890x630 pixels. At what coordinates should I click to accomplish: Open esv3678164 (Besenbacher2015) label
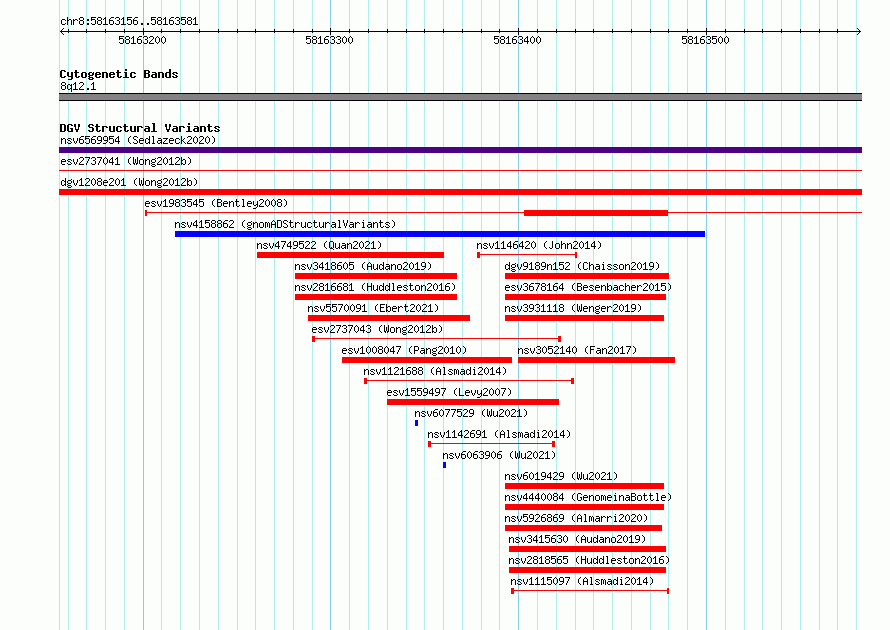[588, 287]
